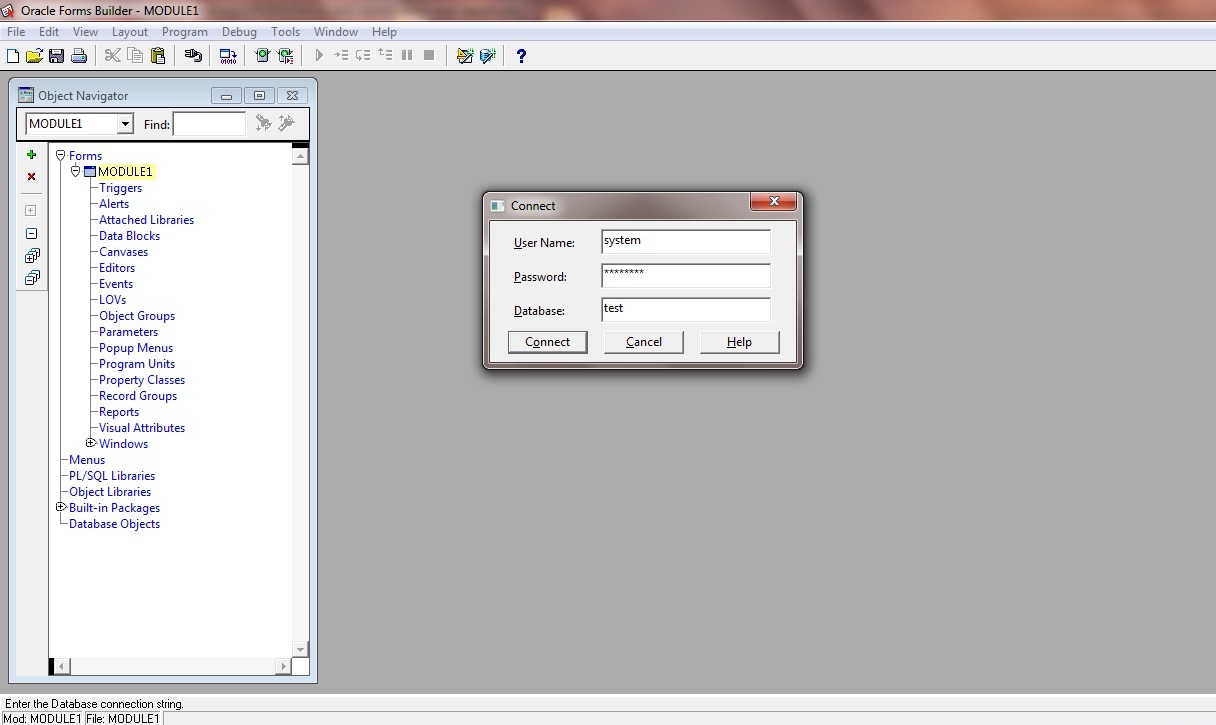Image resolution: width=1216 pixels, height=725 pixels.
Task: Open the Tools menu
Action: click(x=285, y=32)
